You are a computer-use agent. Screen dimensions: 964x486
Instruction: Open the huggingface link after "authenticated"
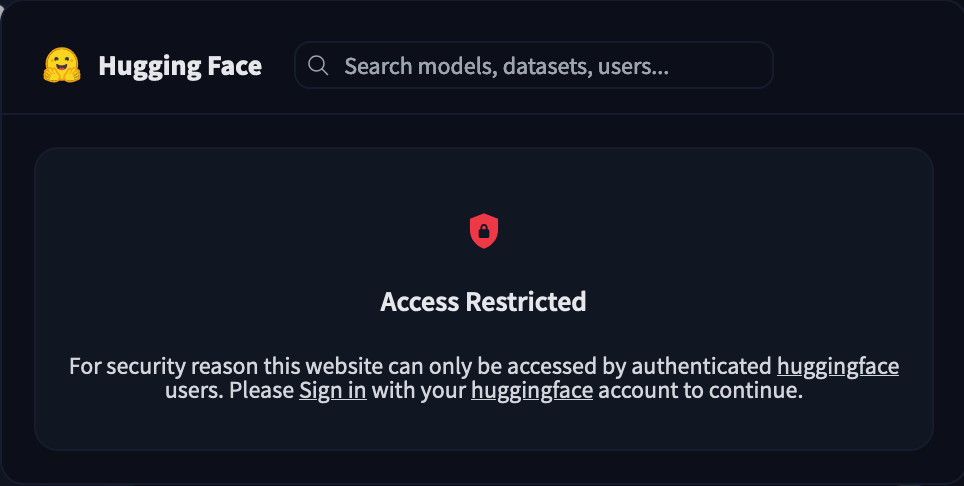tap(837, 366)
